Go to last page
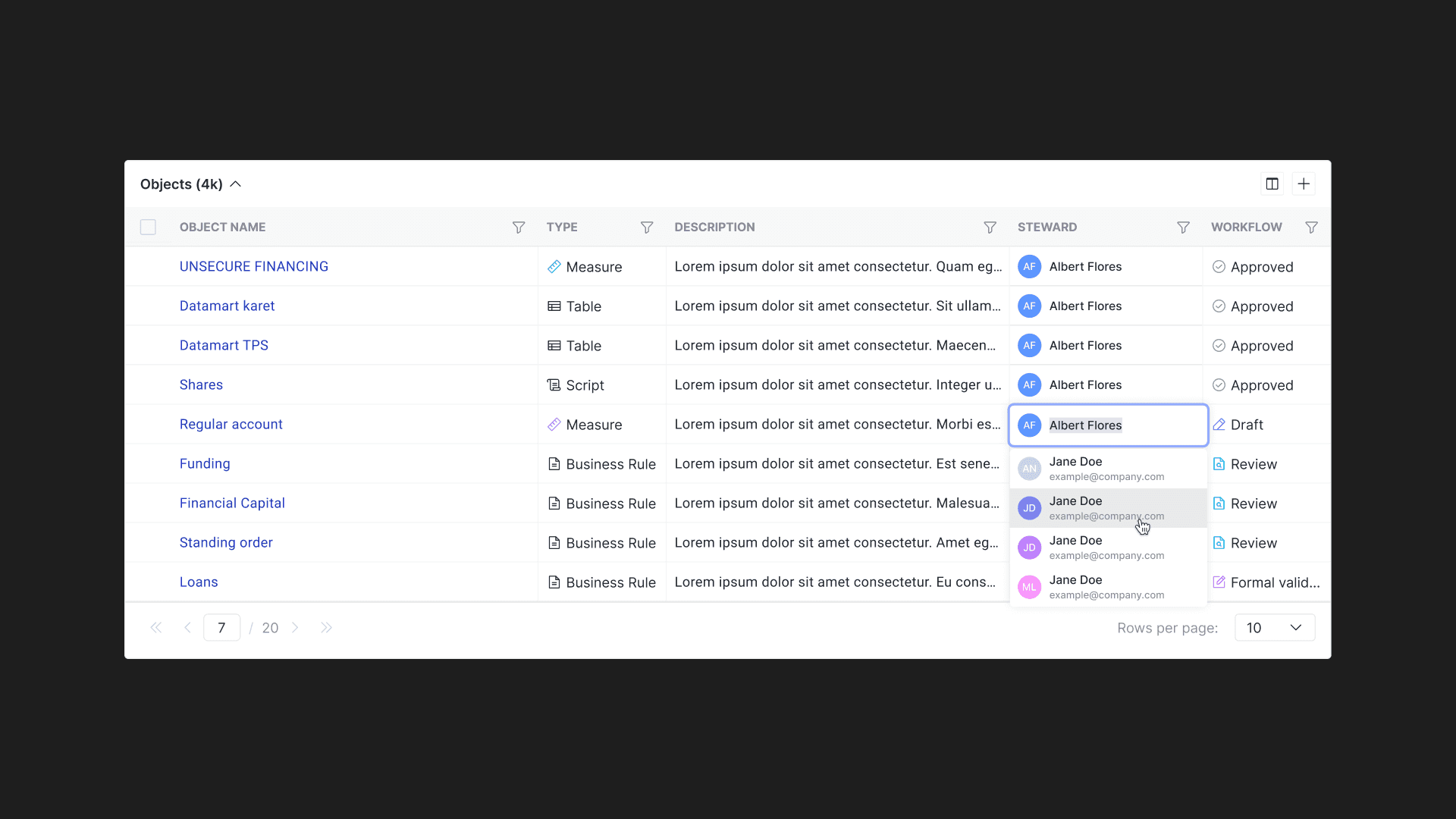This screenshot has width=1456, height=819. coord(326,628)
